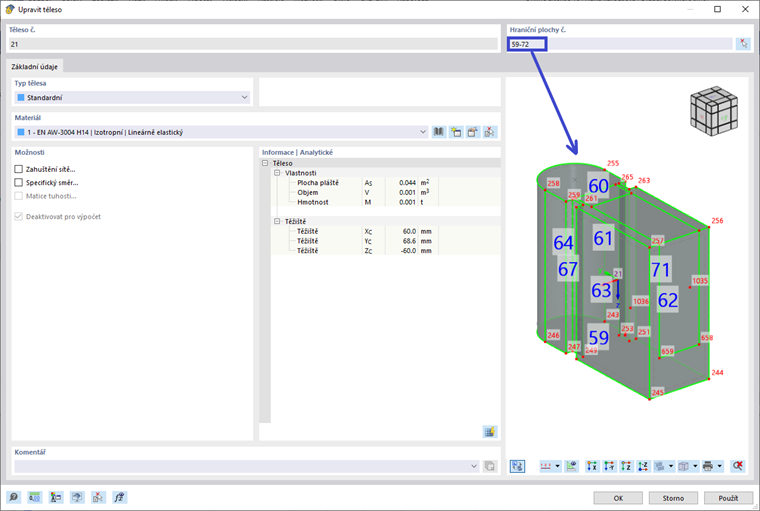Set view along -Z axis
Viewport: 760px width, 511px height.
click(643, 466)
